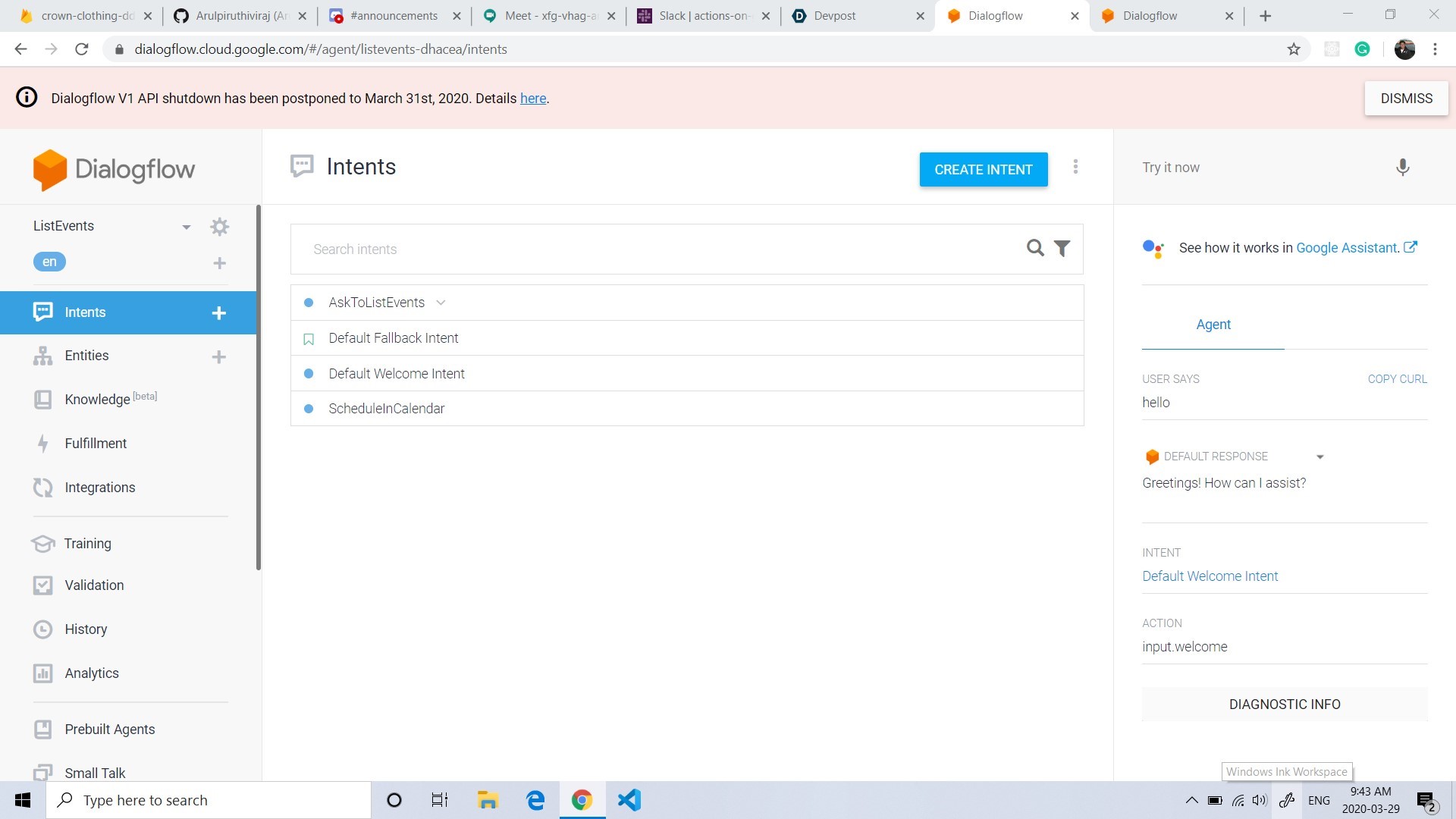Image resolution: width=1456 pixels, height=819 pixels.
Task: Open the three-dot menu beside Create Intent
Action: 1075,168
